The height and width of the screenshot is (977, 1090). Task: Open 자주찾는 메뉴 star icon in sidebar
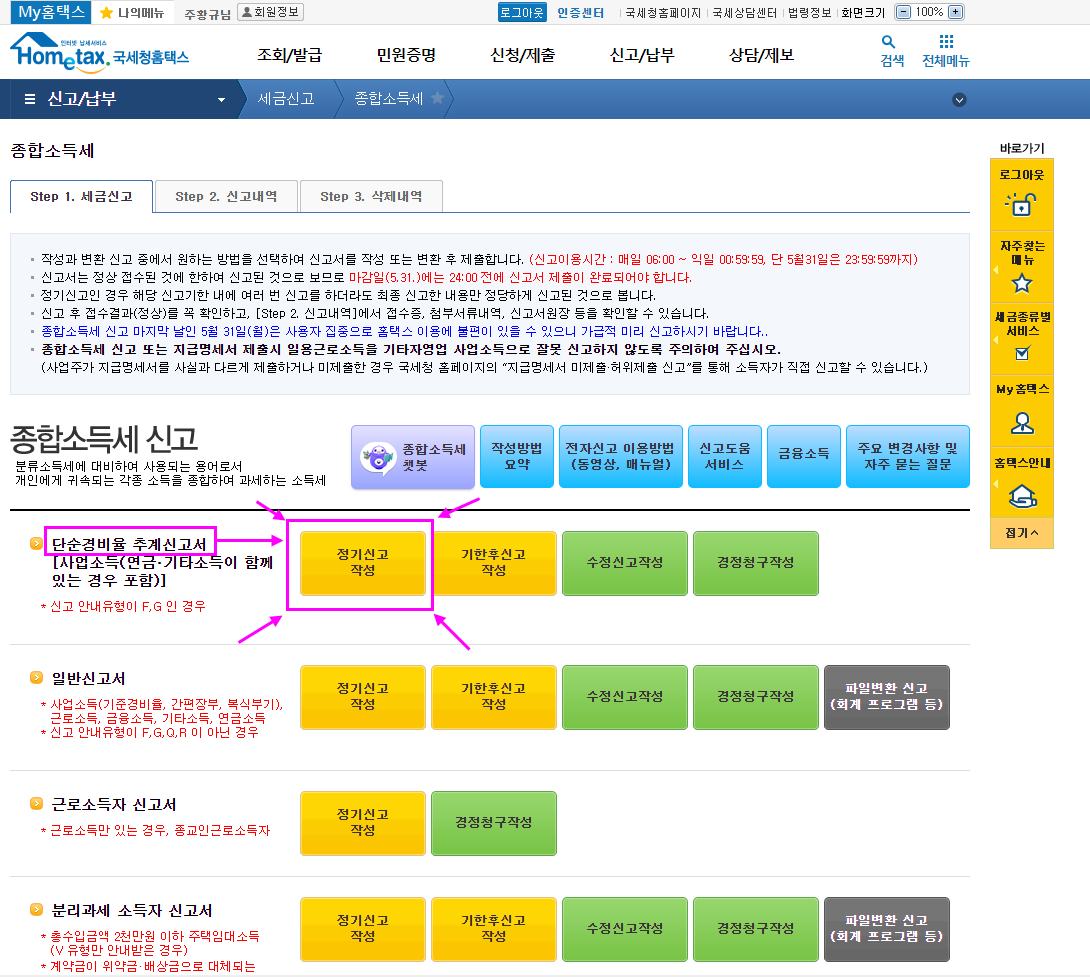tap(1022, 283)
